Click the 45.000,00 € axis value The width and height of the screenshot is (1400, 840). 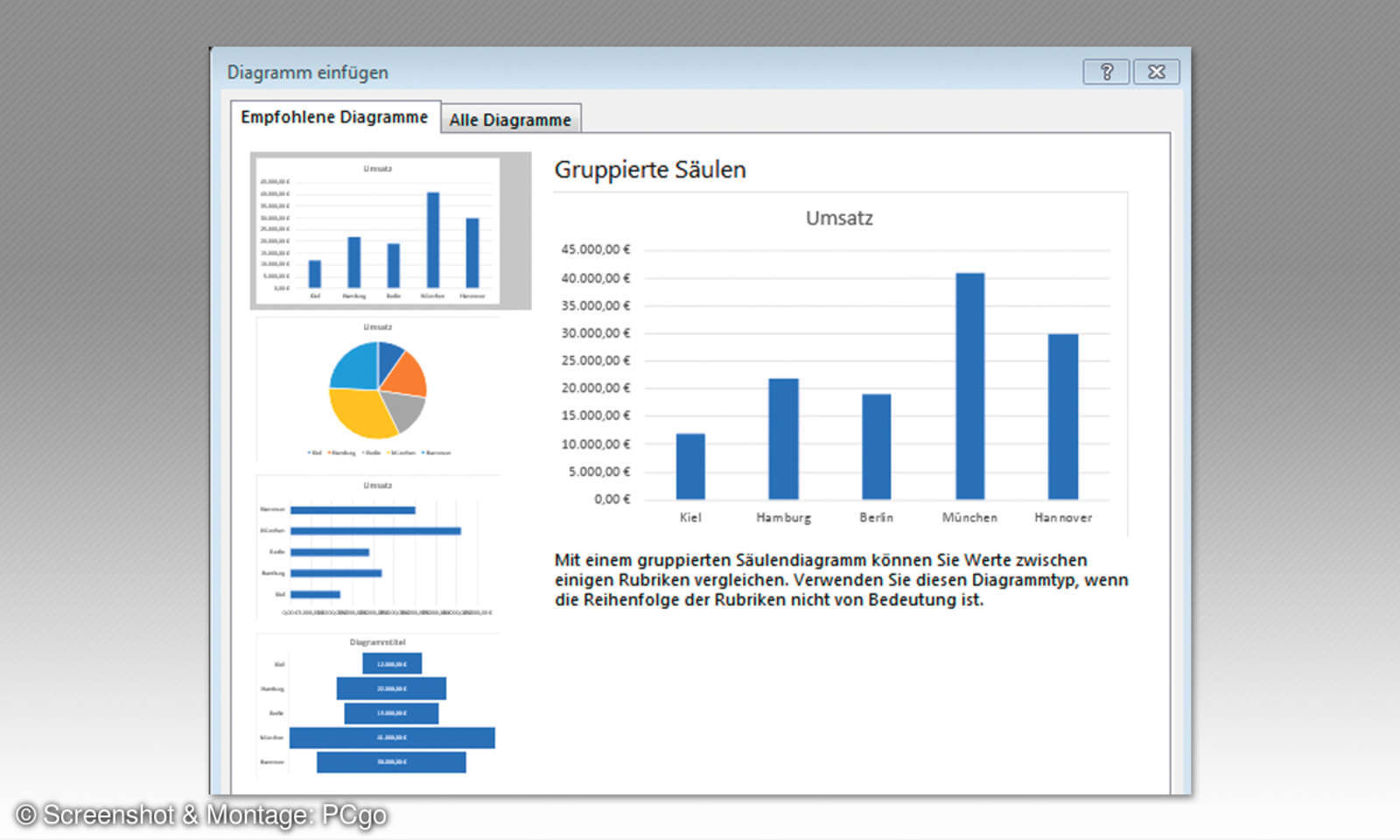pos(594,248)
